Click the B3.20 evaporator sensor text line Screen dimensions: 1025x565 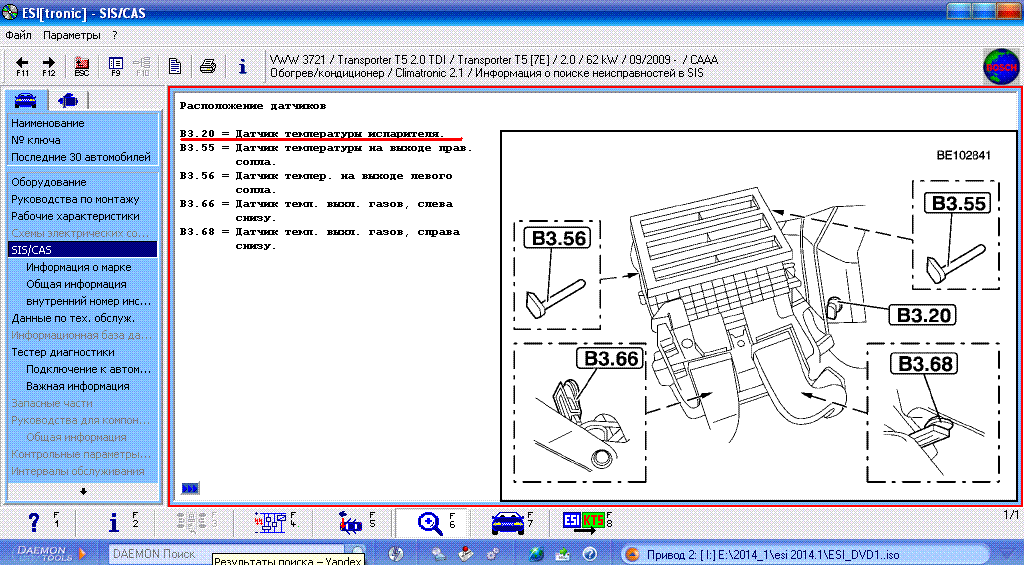click(312, 133)
